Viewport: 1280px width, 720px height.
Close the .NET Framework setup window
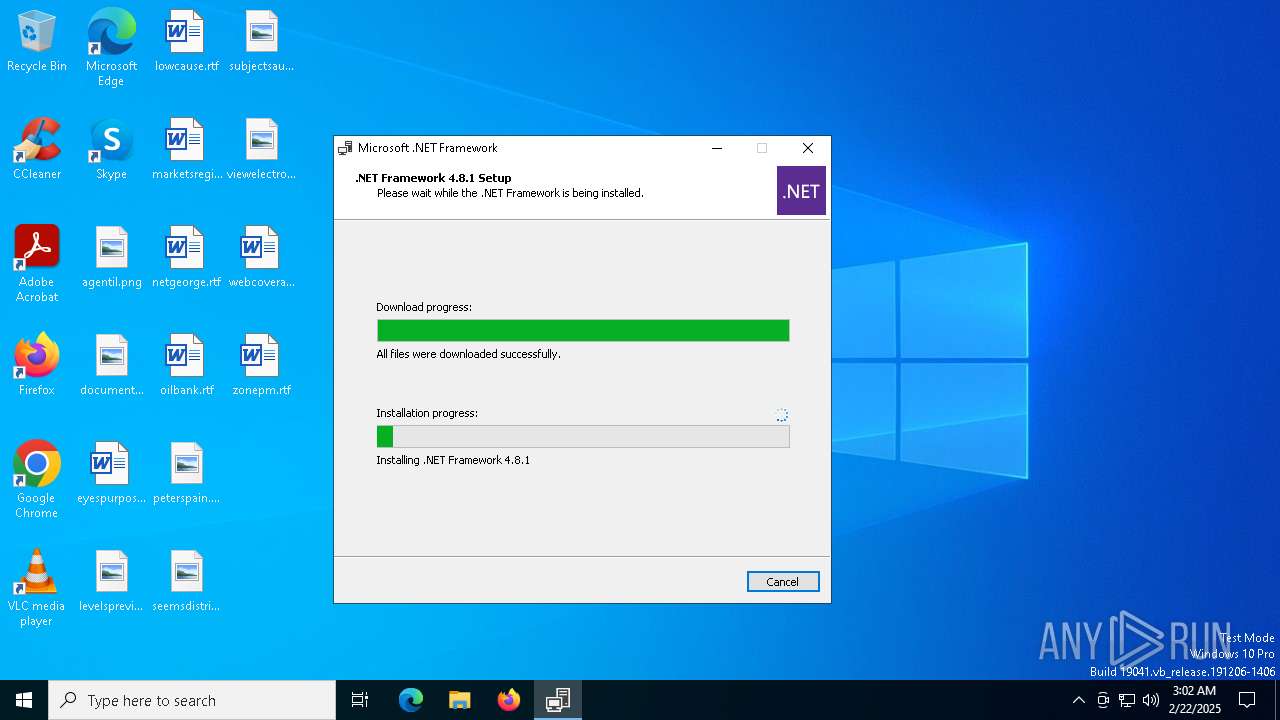(x=808, y=148)
